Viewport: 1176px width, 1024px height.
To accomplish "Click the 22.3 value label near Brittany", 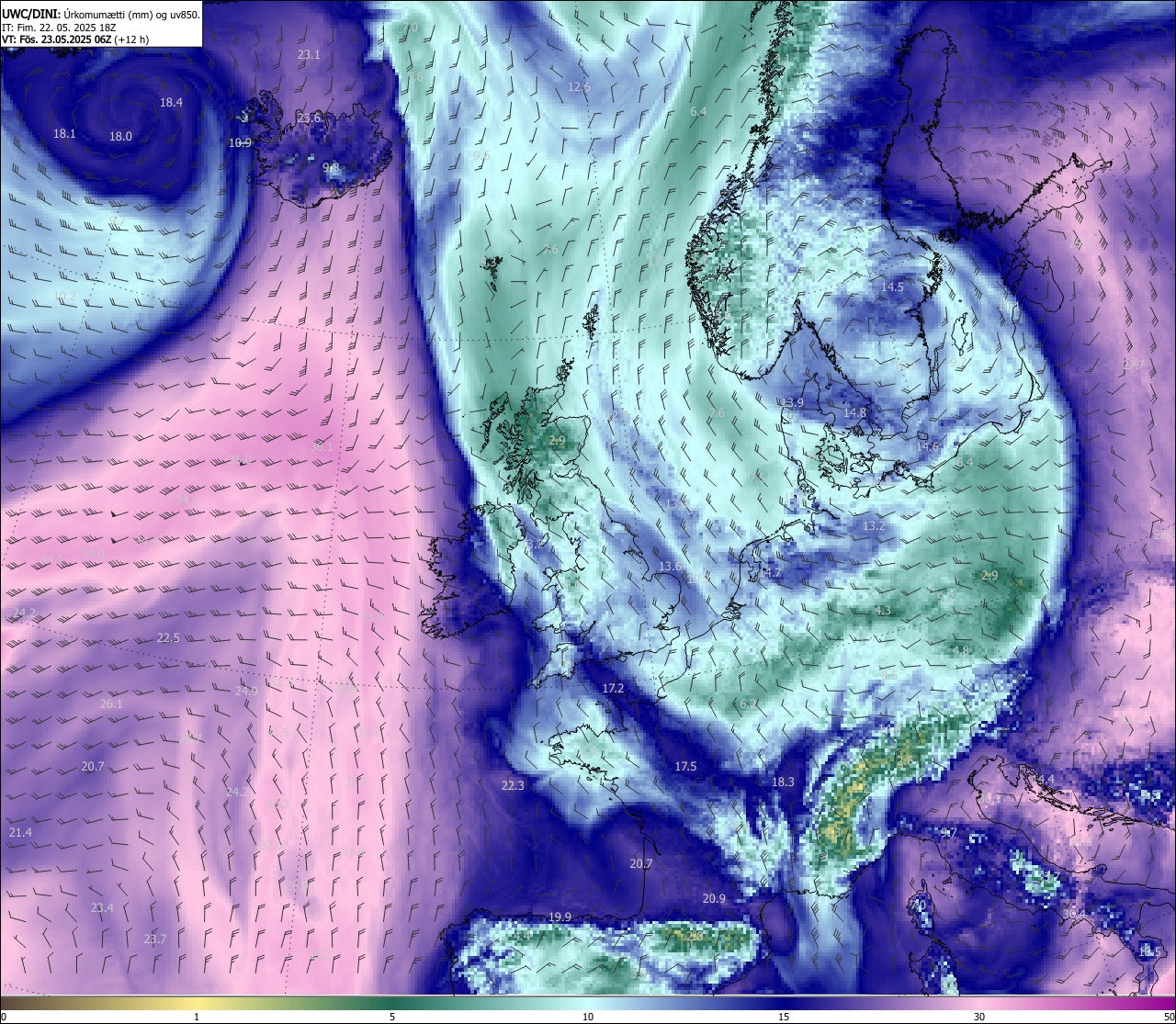I will 513,786.
